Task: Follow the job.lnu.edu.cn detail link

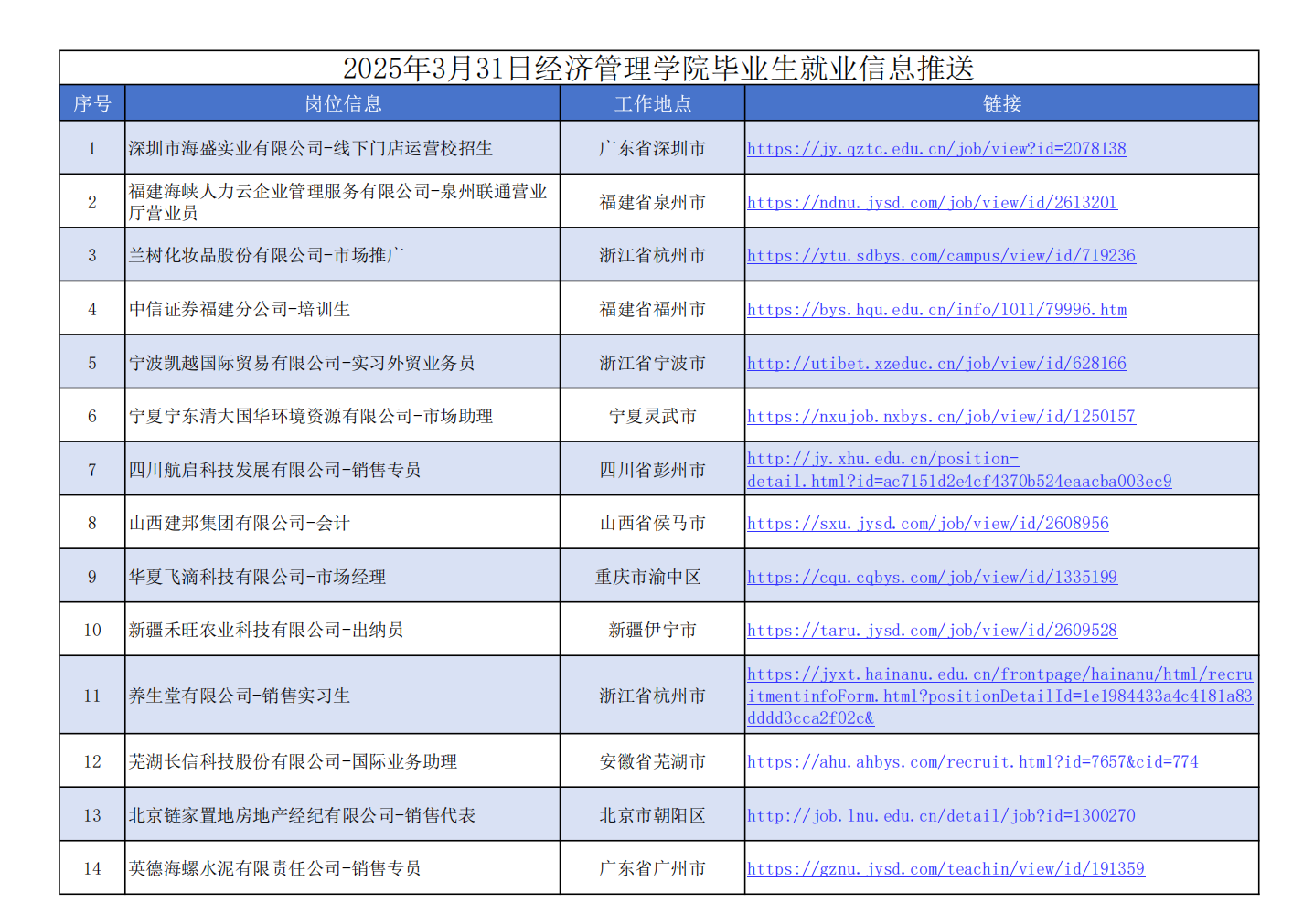Action: 941,816
